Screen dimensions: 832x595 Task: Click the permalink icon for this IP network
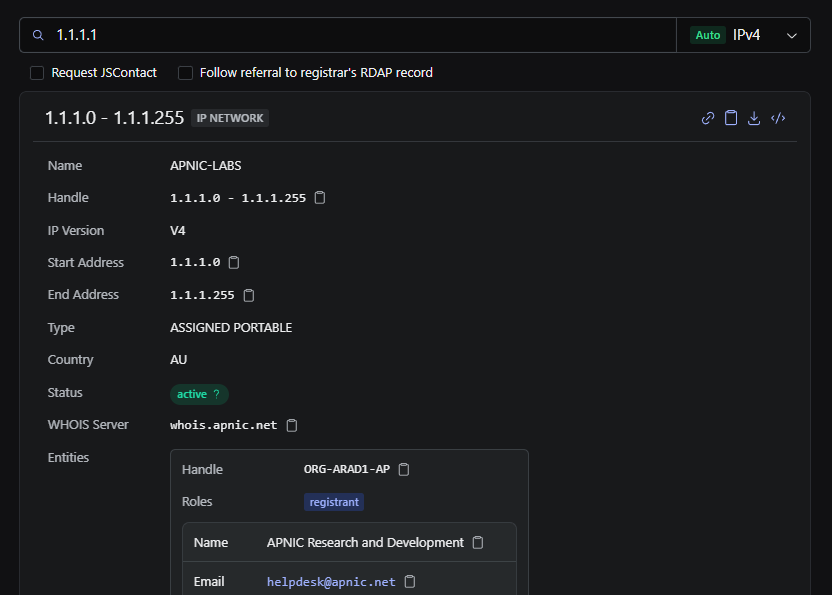[x=707, y=117]
